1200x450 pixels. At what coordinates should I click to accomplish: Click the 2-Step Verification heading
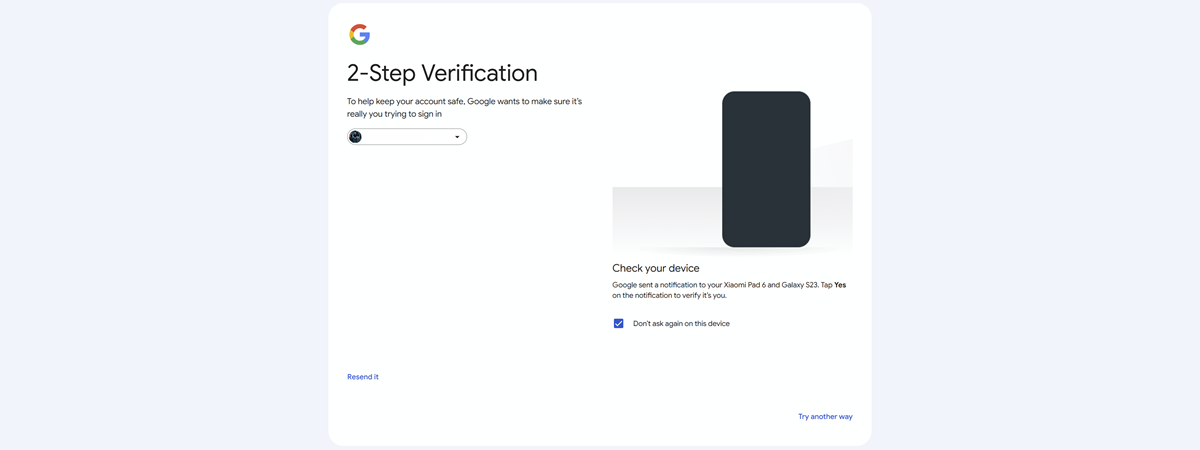[442, 73]
